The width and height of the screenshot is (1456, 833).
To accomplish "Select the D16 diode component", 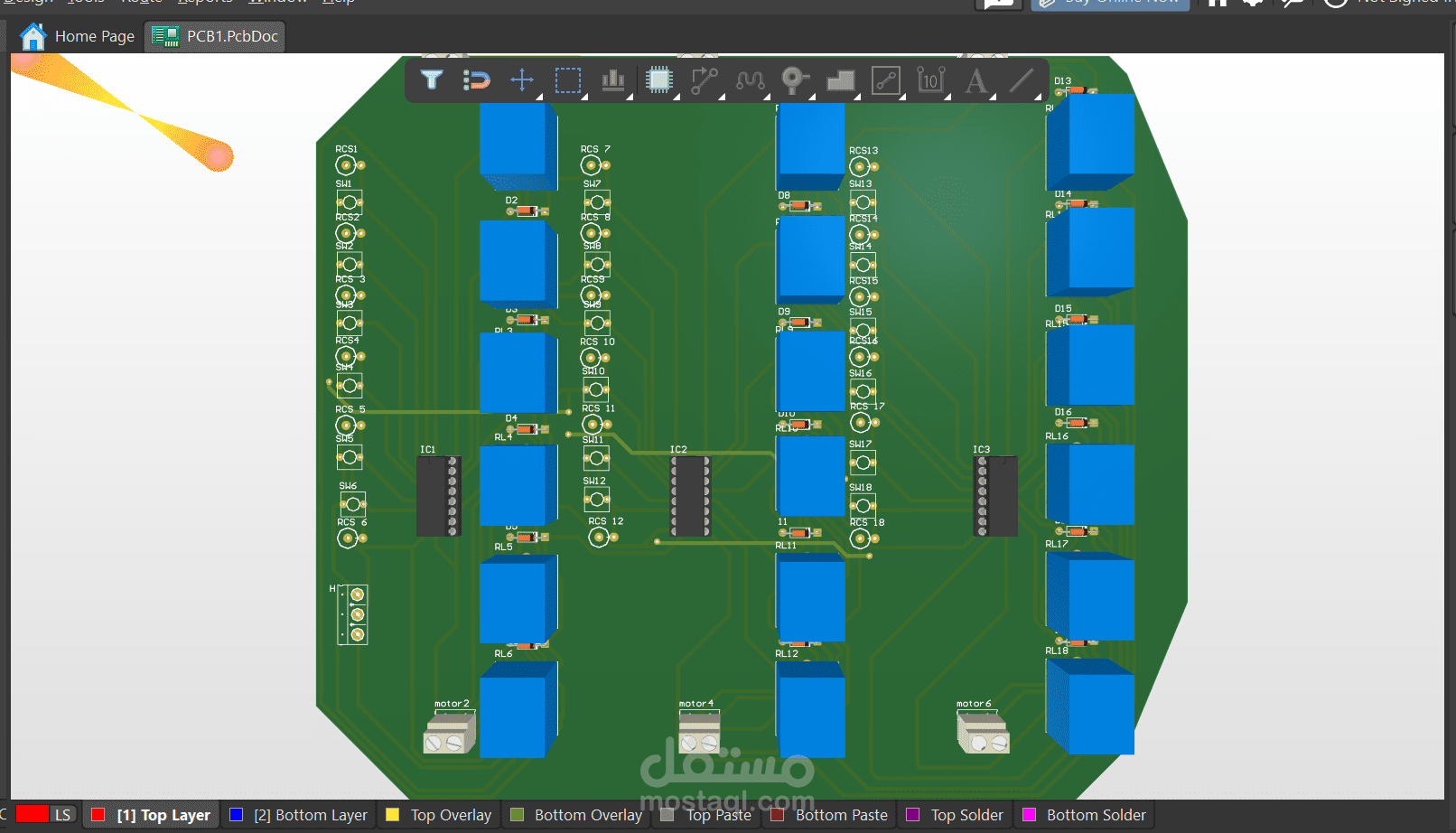I will click(1077, 422).
